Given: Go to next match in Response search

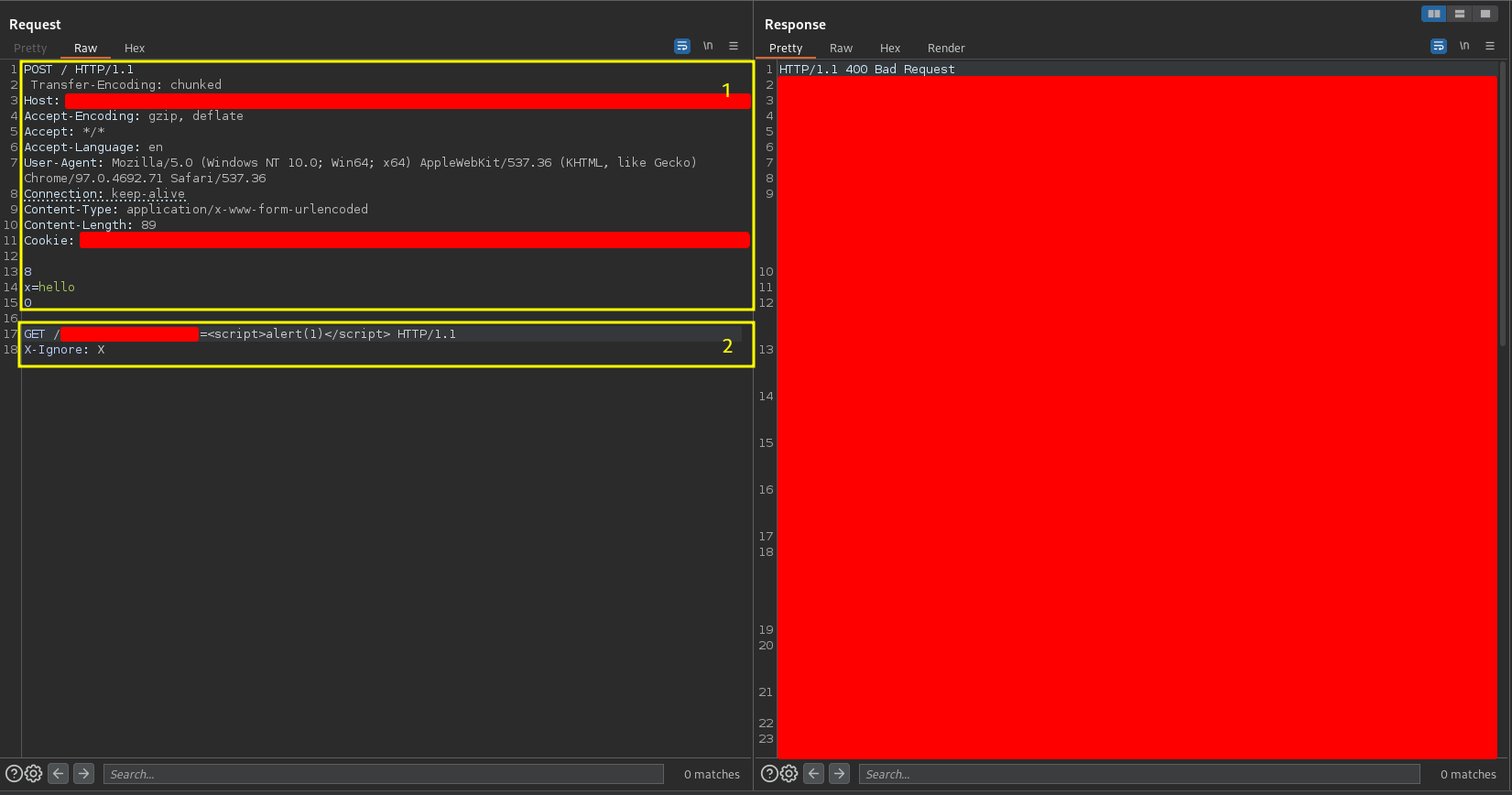Looking at the screenshot, I should tap(839, 774).
